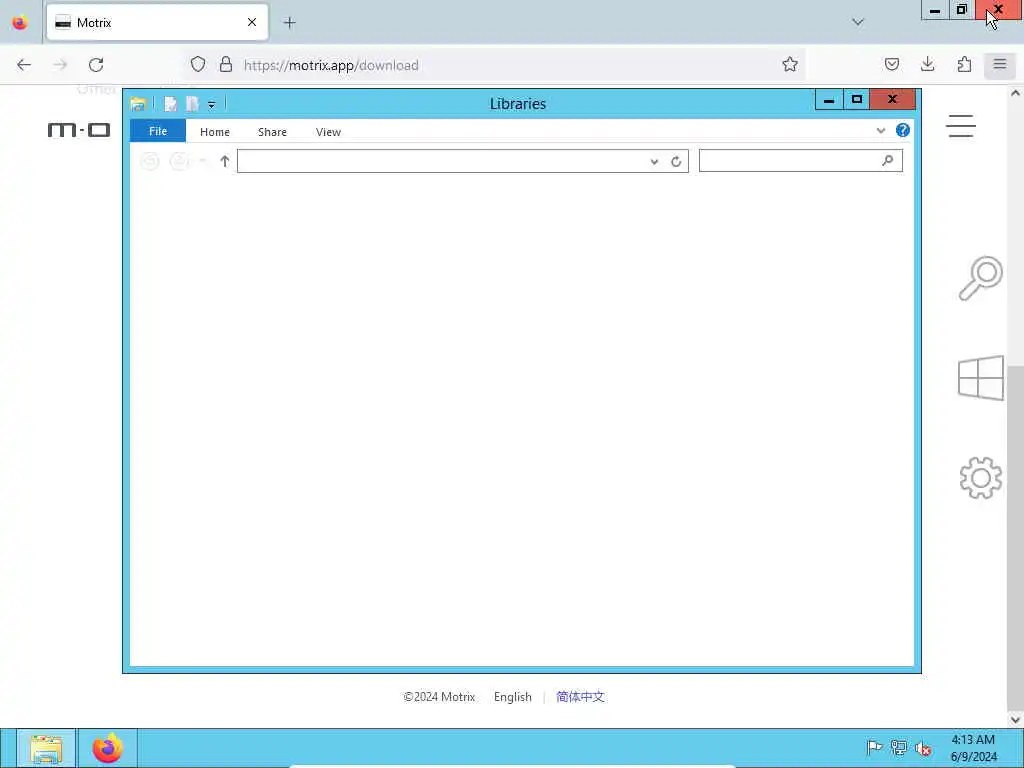Screen dimensions: 1024x768
Task: Switch to Firefox from taskbar
Action: click(108, 748)
